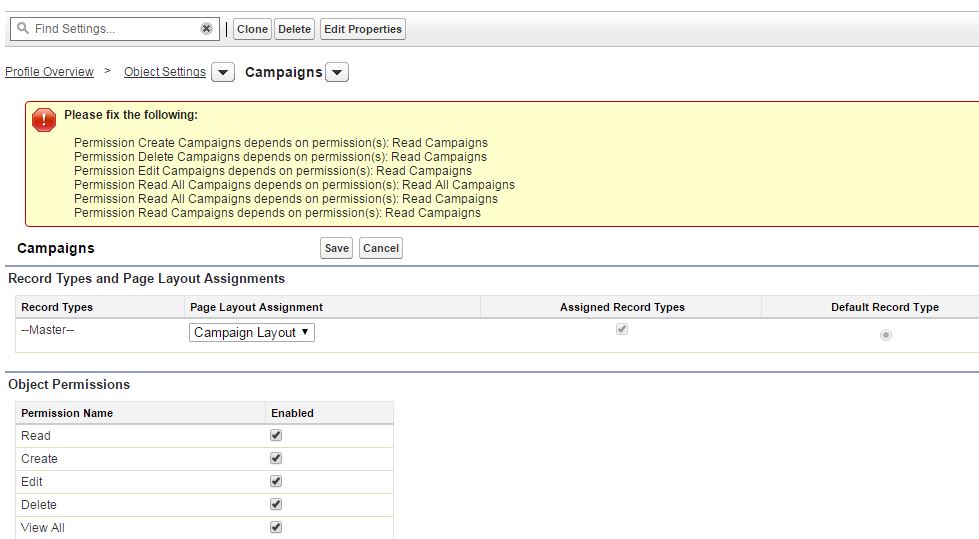Save the Campaigns settings
Screen dimensions: 979x539
point(337,248)
